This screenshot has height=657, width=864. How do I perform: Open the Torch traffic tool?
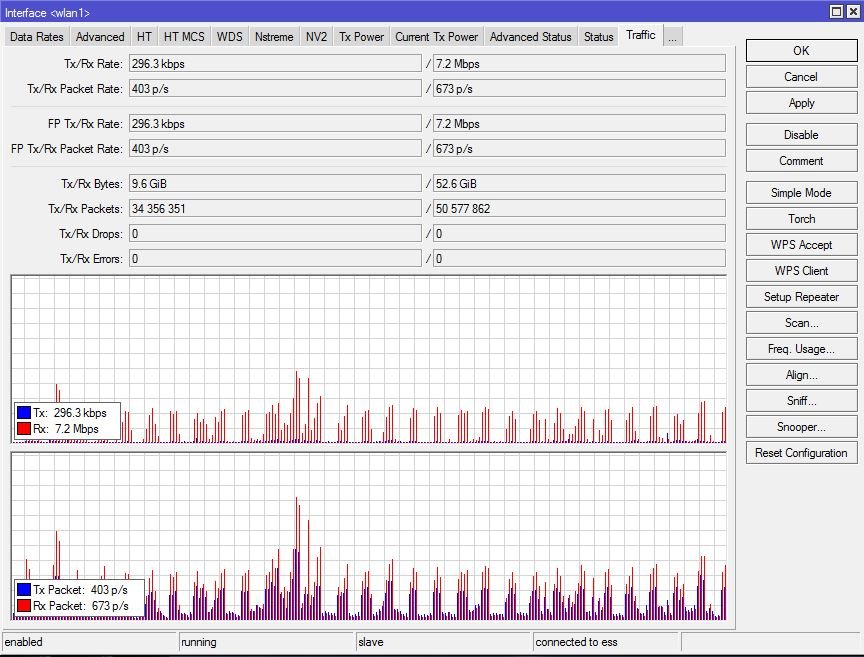(x=801, y=219)
